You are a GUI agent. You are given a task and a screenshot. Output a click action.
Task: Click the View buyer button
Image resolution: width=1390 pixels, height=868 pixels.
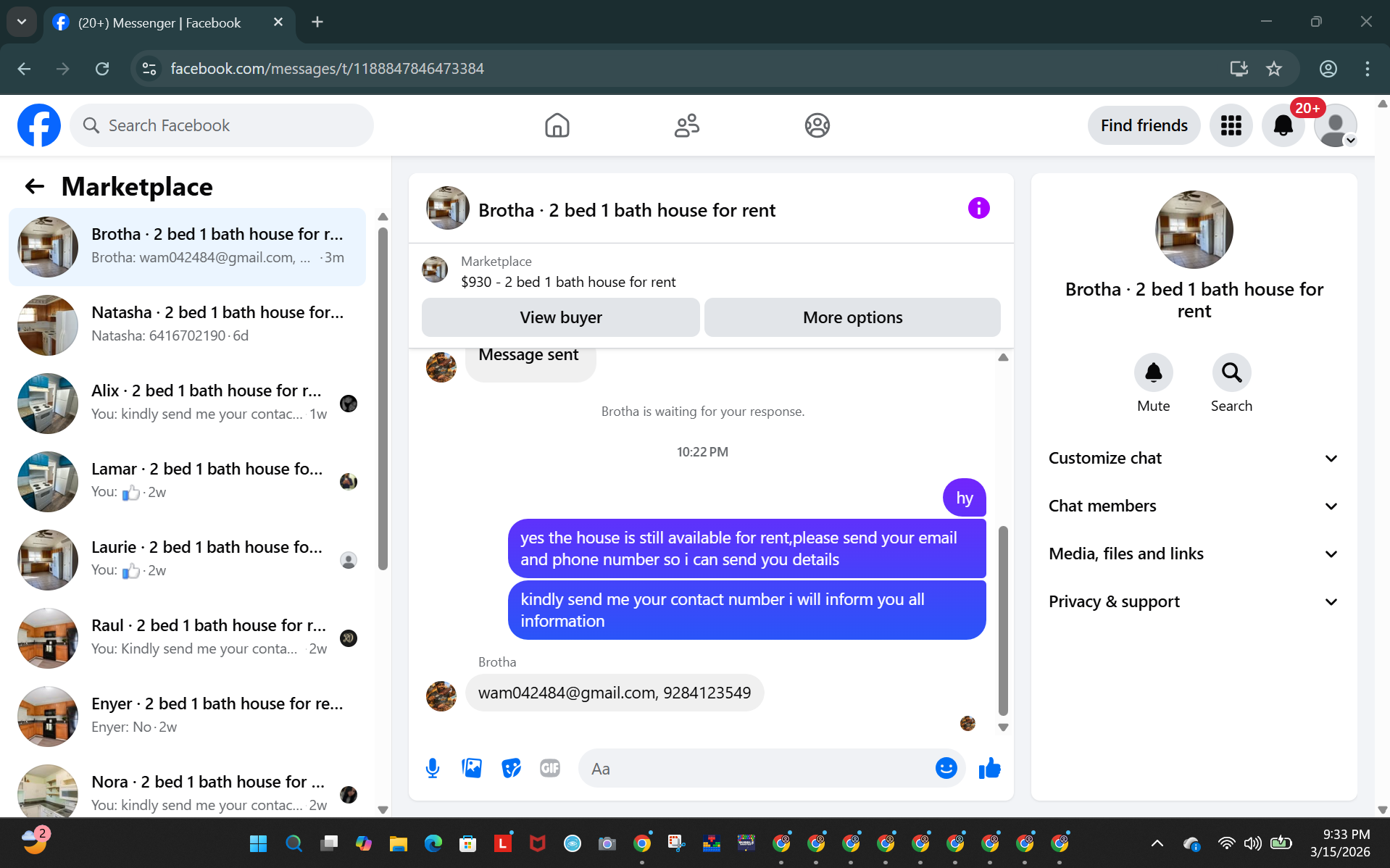tap(561, 317)
